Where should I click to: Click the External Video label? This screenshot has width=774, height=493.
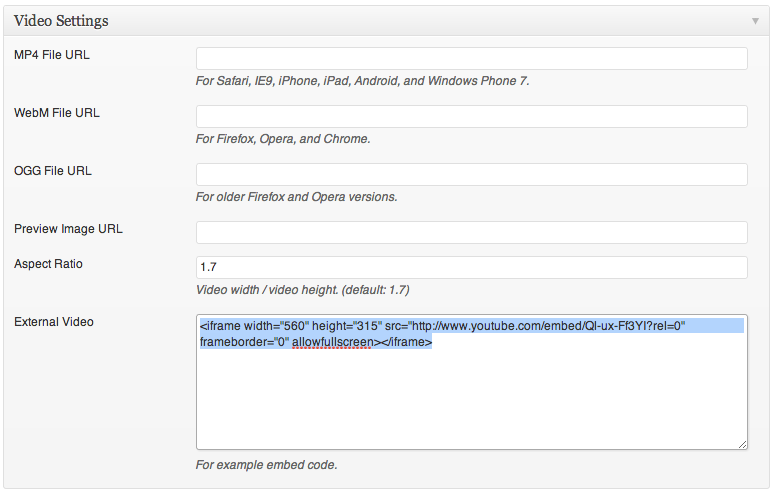pos(54,322)
